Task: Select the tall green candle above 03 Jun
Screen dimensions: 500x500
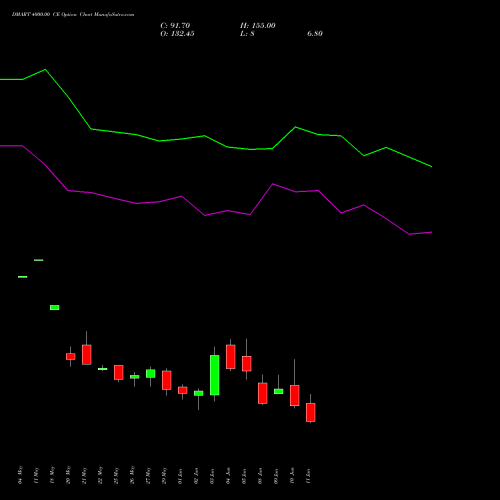Action: [215, 375]
